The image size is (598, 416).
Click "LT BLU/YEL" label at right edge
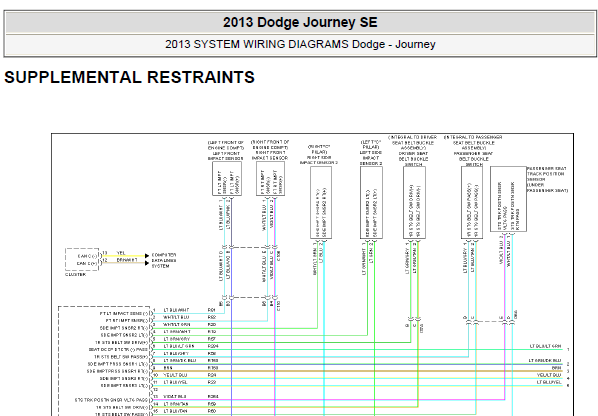coord(549,382)
